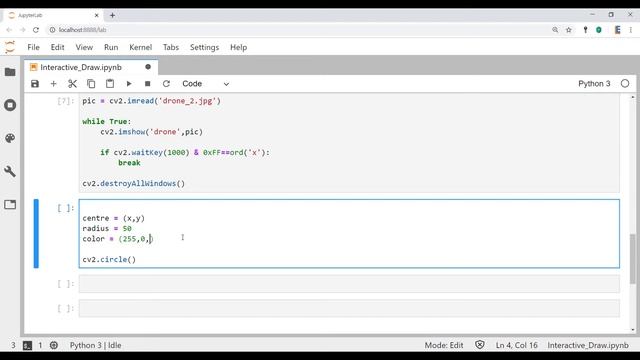Click Python 3 | Idle status text
640x360 pixels.
(x=96, y=345)
